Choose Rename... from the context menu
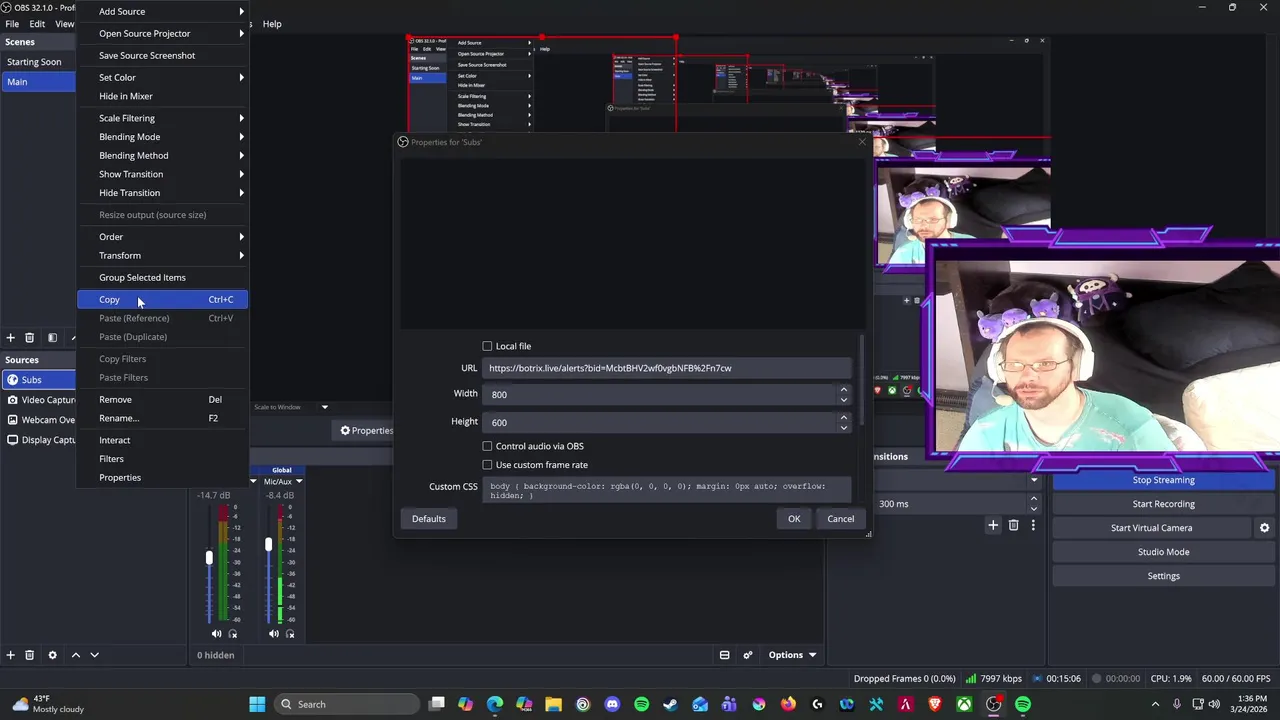Screen dimensions: 1280x720 click(x=162, y=418)
